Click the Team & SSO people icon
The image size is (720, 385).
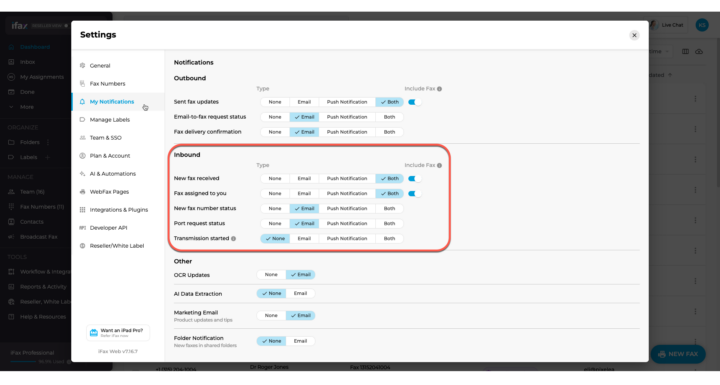click(83, 137)
